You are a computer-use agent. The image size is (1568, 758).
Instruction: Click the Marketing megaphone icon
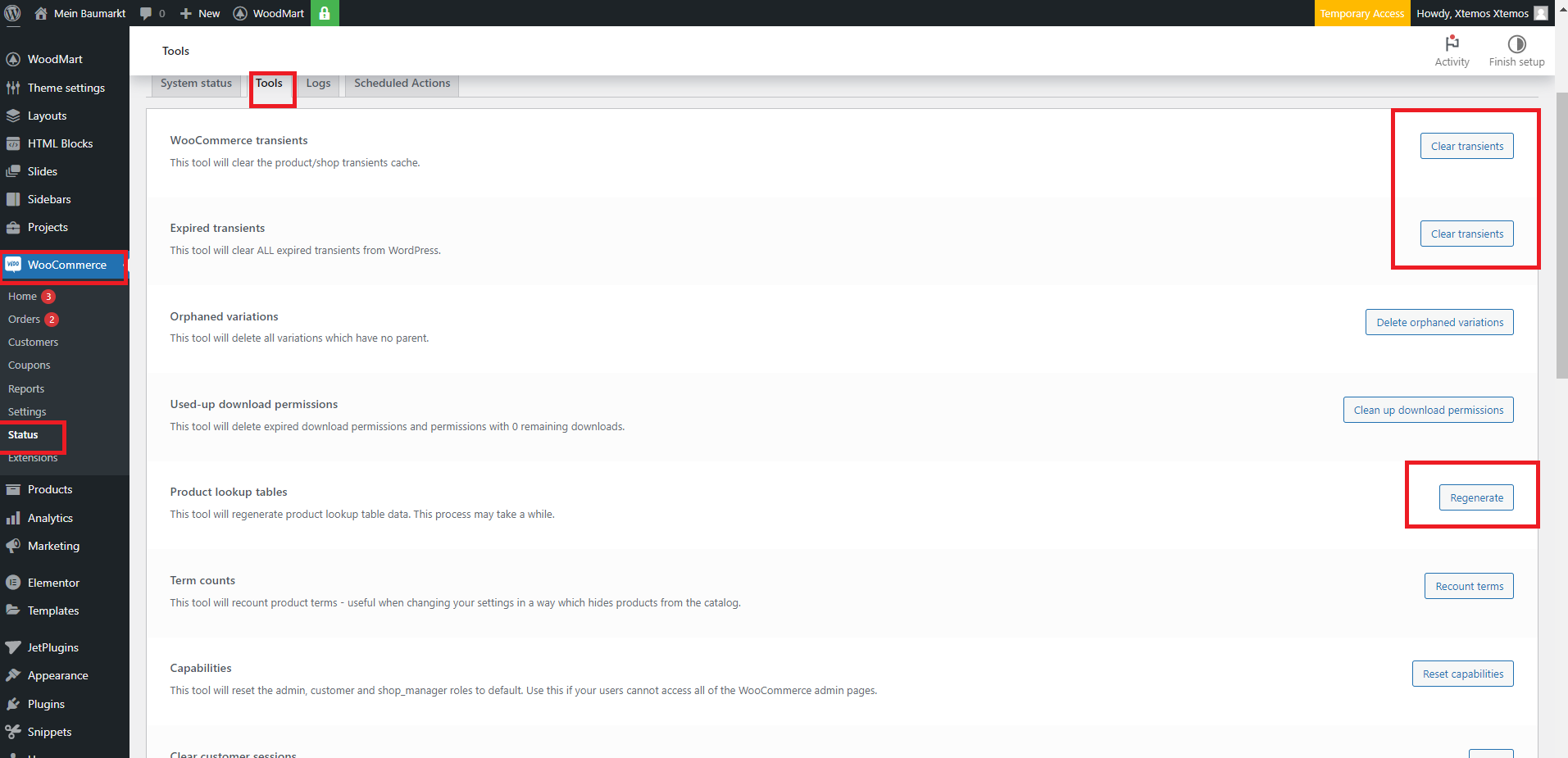pyautogui.click(x=13, y=546)
